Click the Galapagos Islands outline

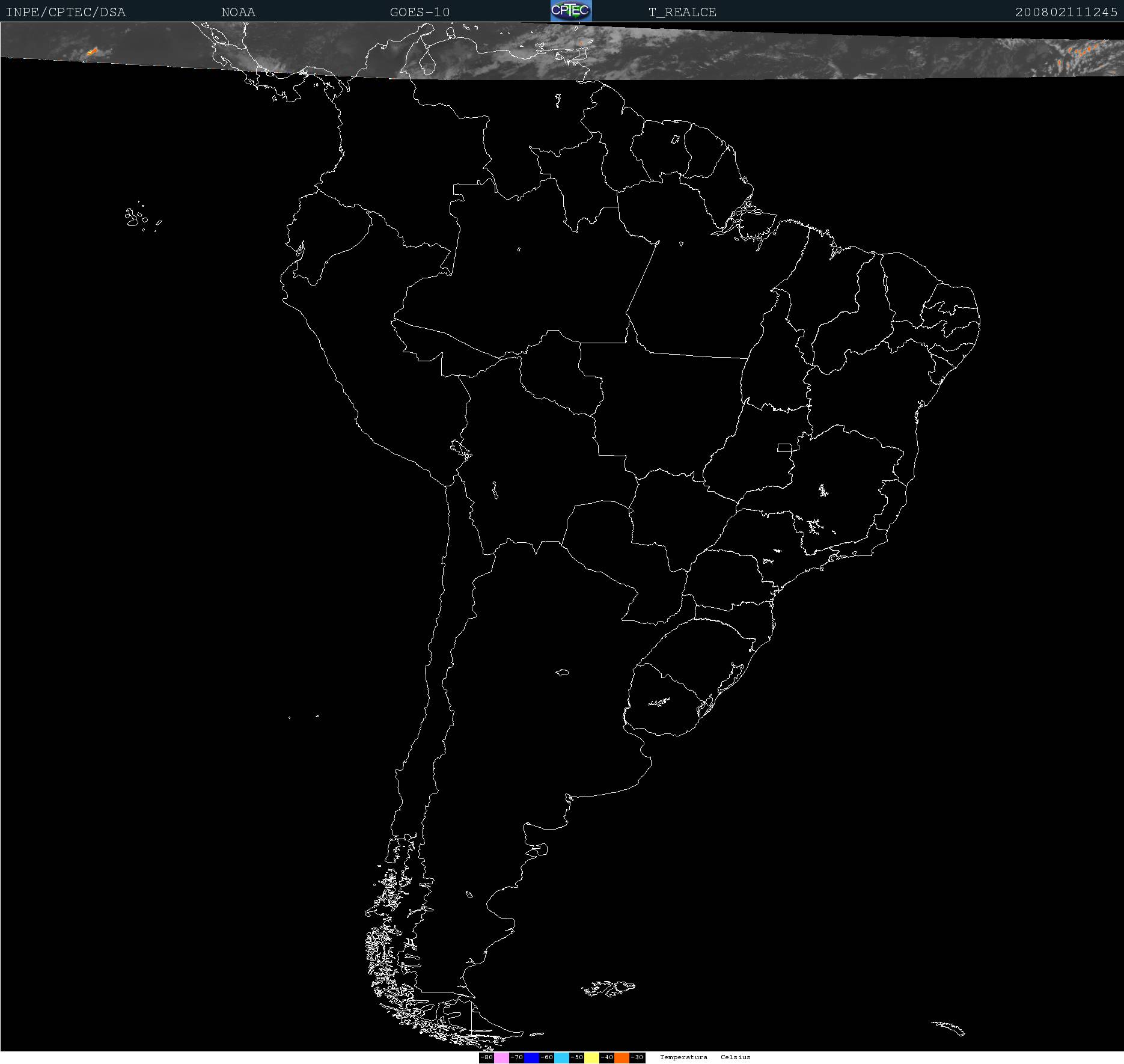point(136,217)
